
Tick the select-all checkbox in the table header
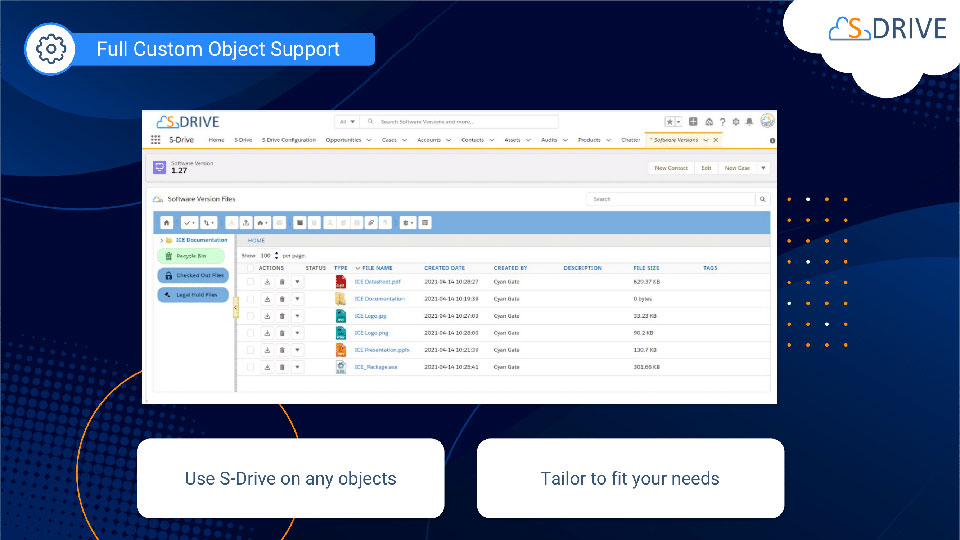[250, 268]
